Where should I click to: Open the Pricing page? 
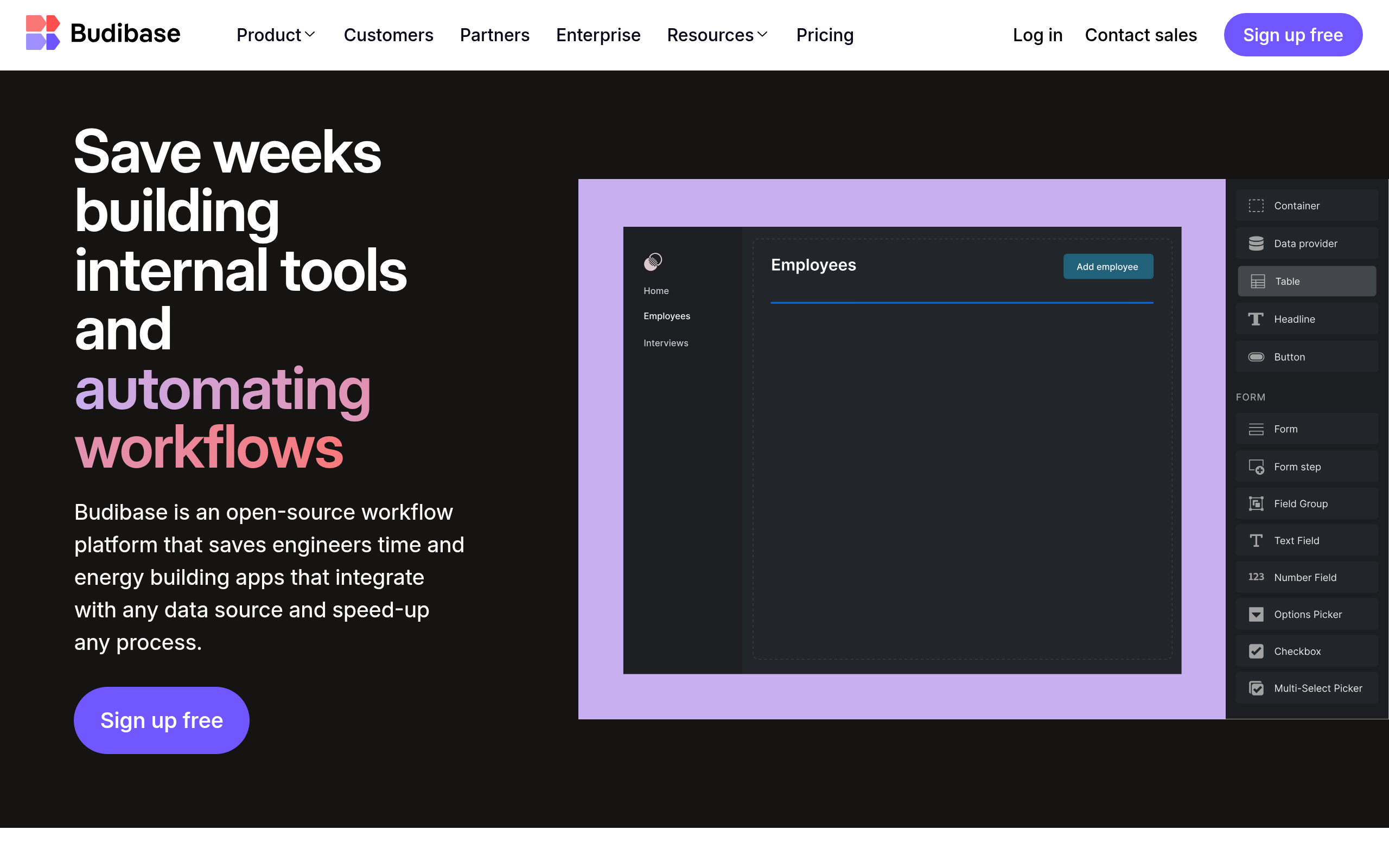825,34
